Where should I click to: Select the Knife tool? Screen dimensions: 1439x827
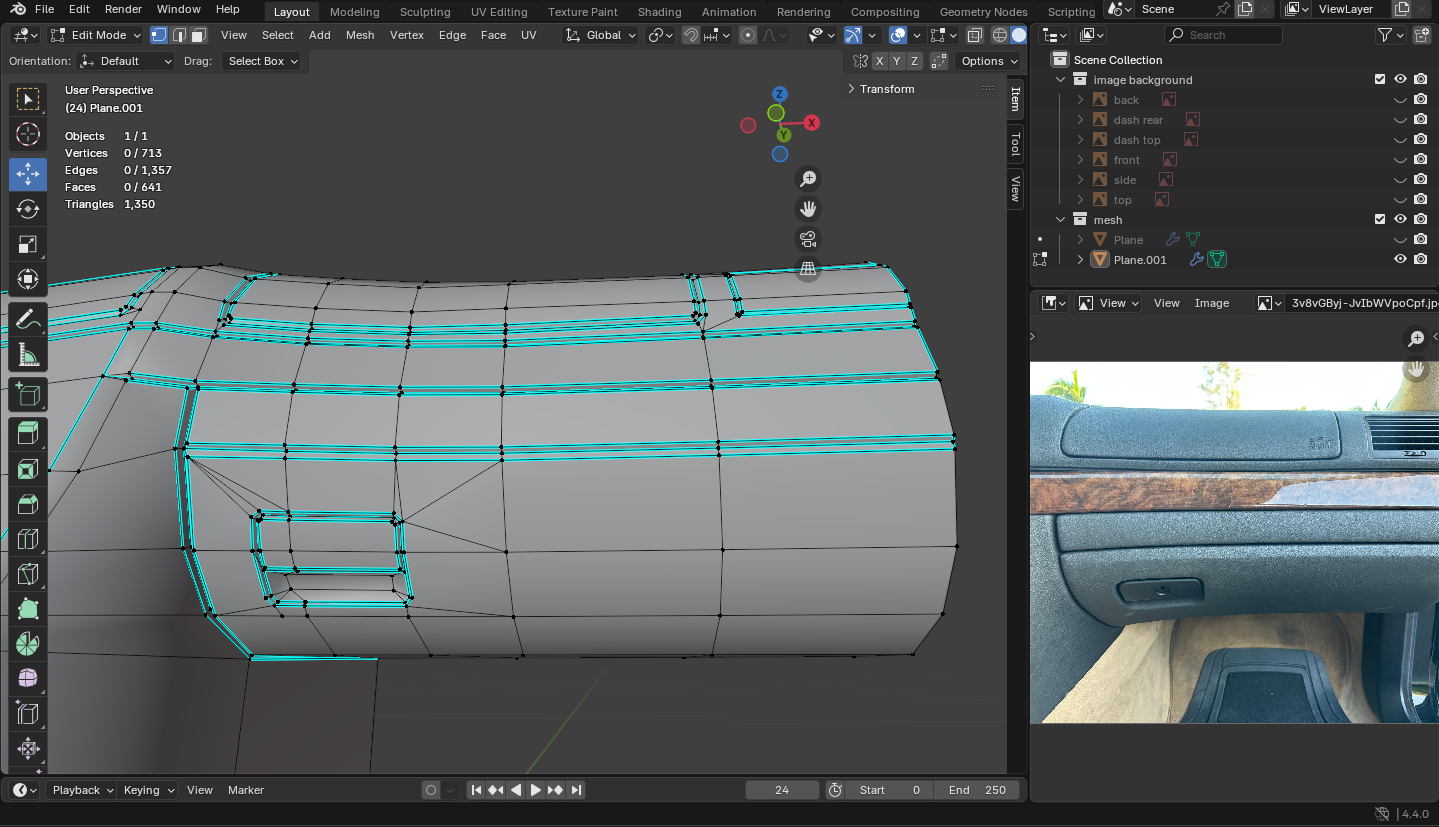click(x=28, y=574)
